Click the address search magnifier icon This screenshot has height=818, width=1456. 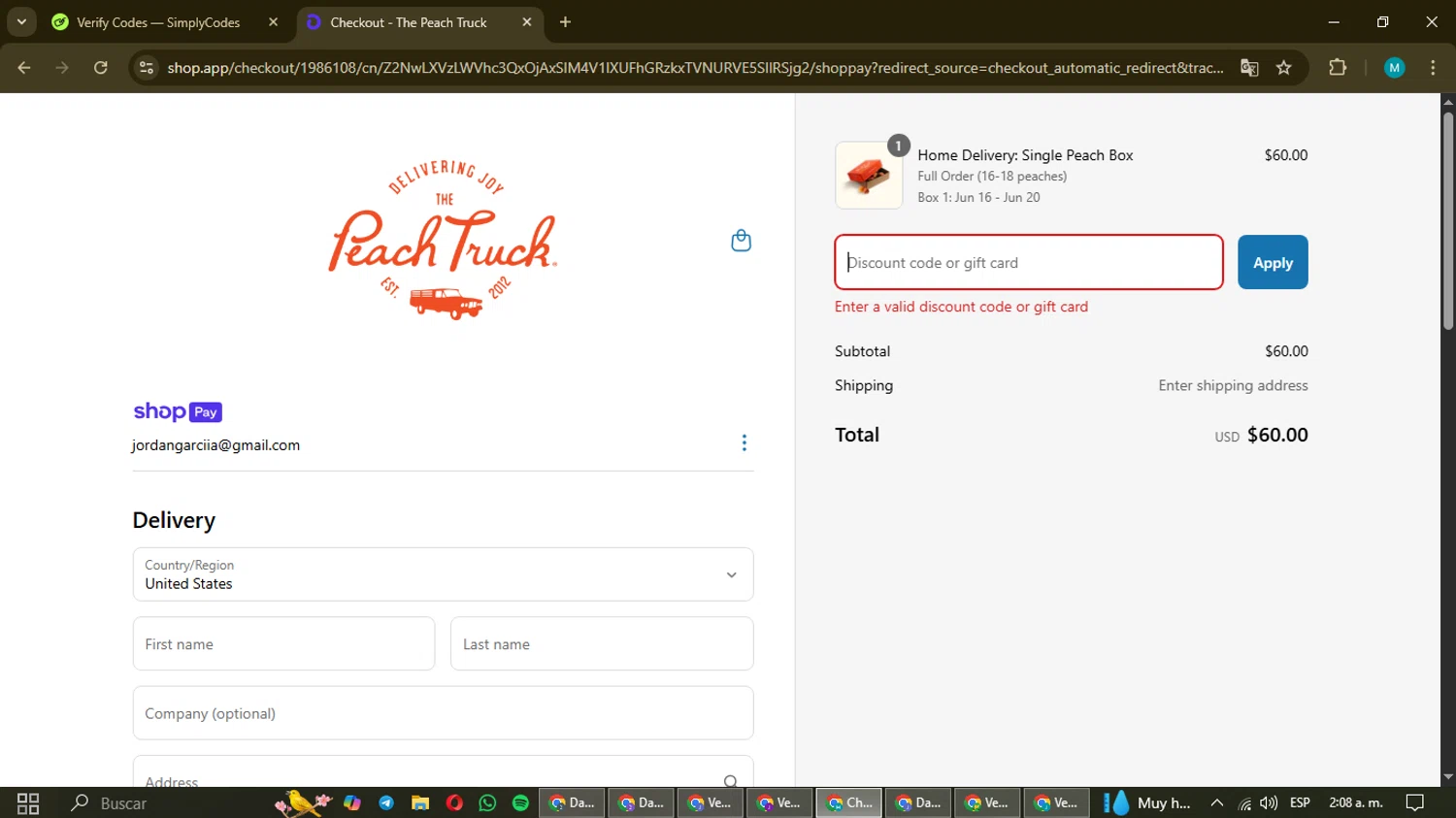click(x=731, y=781)
